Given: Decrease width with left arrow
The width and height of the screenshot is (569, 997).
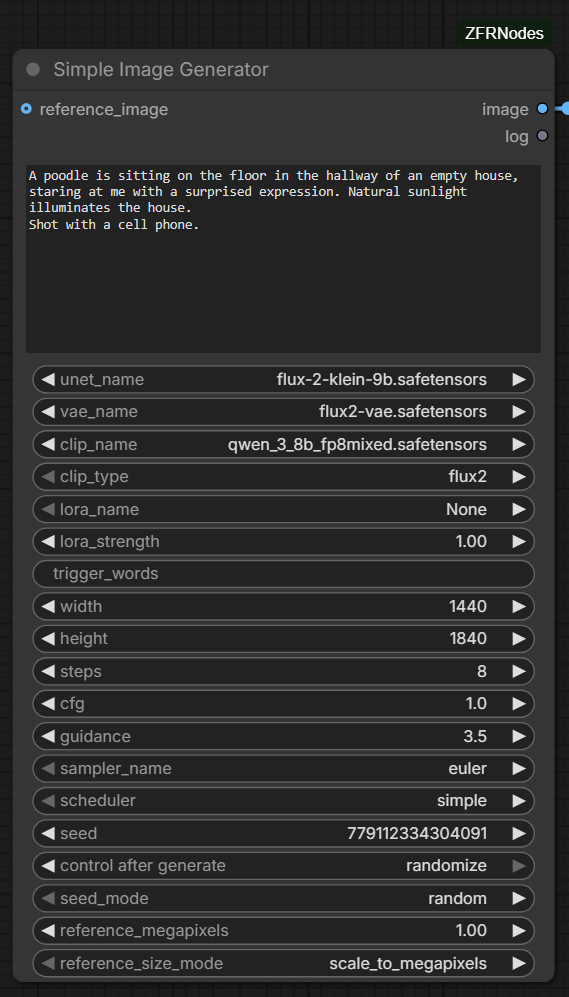Looking at the screenshot, I should pos(48,607).
